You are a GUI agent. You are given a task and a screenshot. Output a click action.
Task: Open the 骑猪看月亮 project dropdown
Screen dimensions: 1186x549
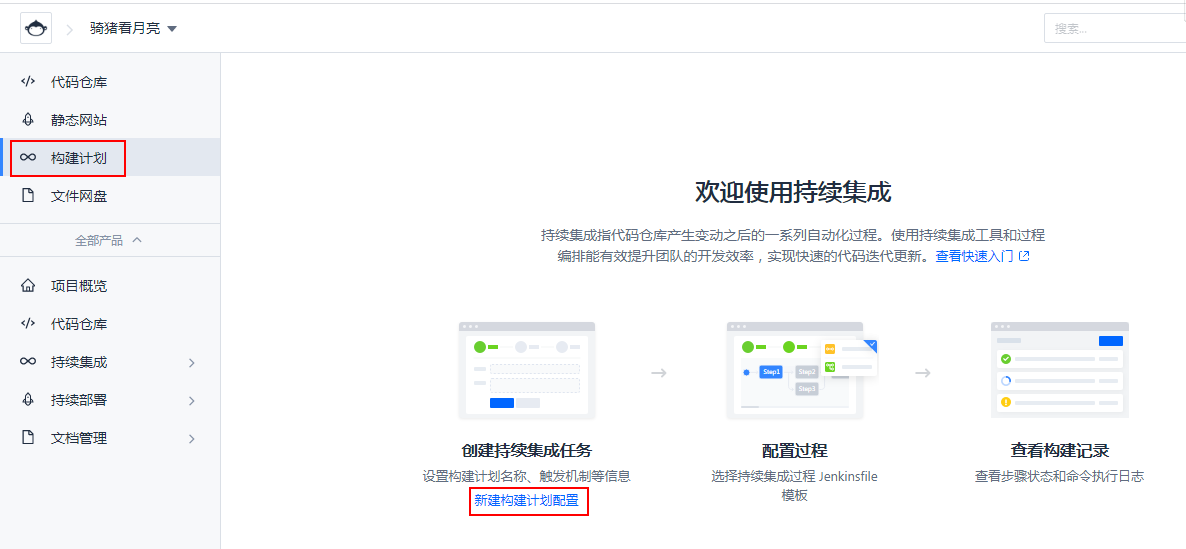click(133, 29)
